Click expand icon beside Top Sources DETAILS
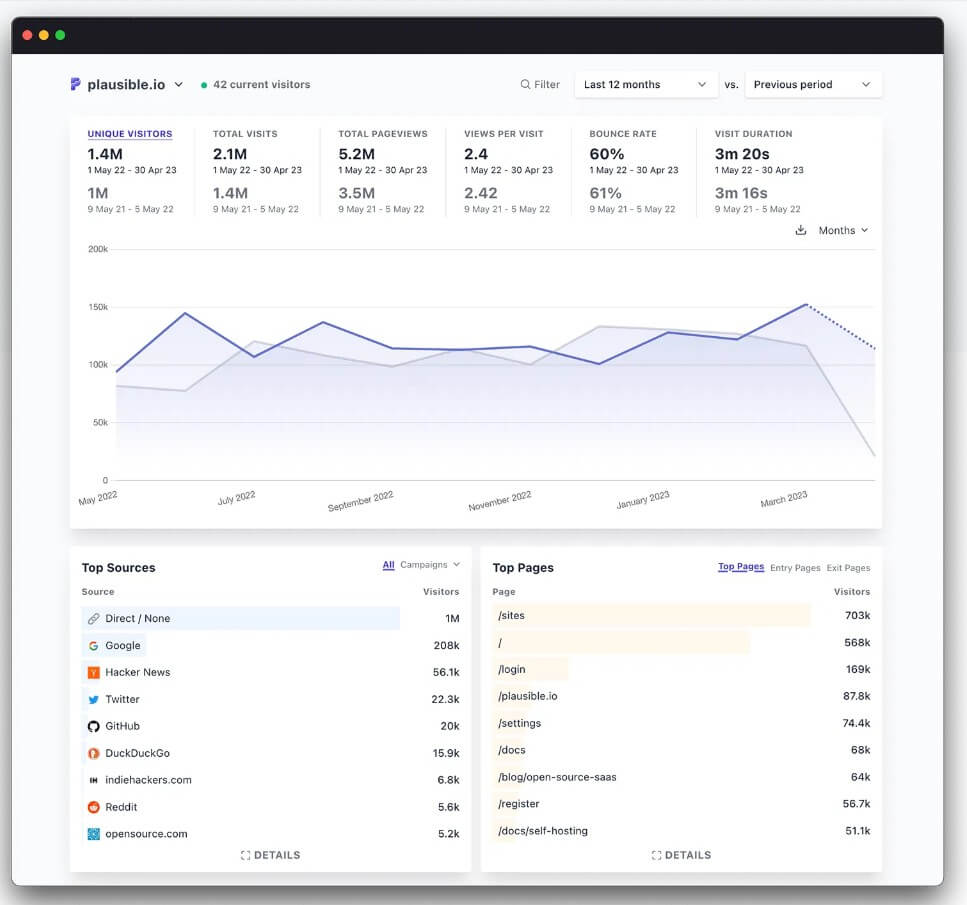Viewport: 967px width, 905px height. click(245, 855)
